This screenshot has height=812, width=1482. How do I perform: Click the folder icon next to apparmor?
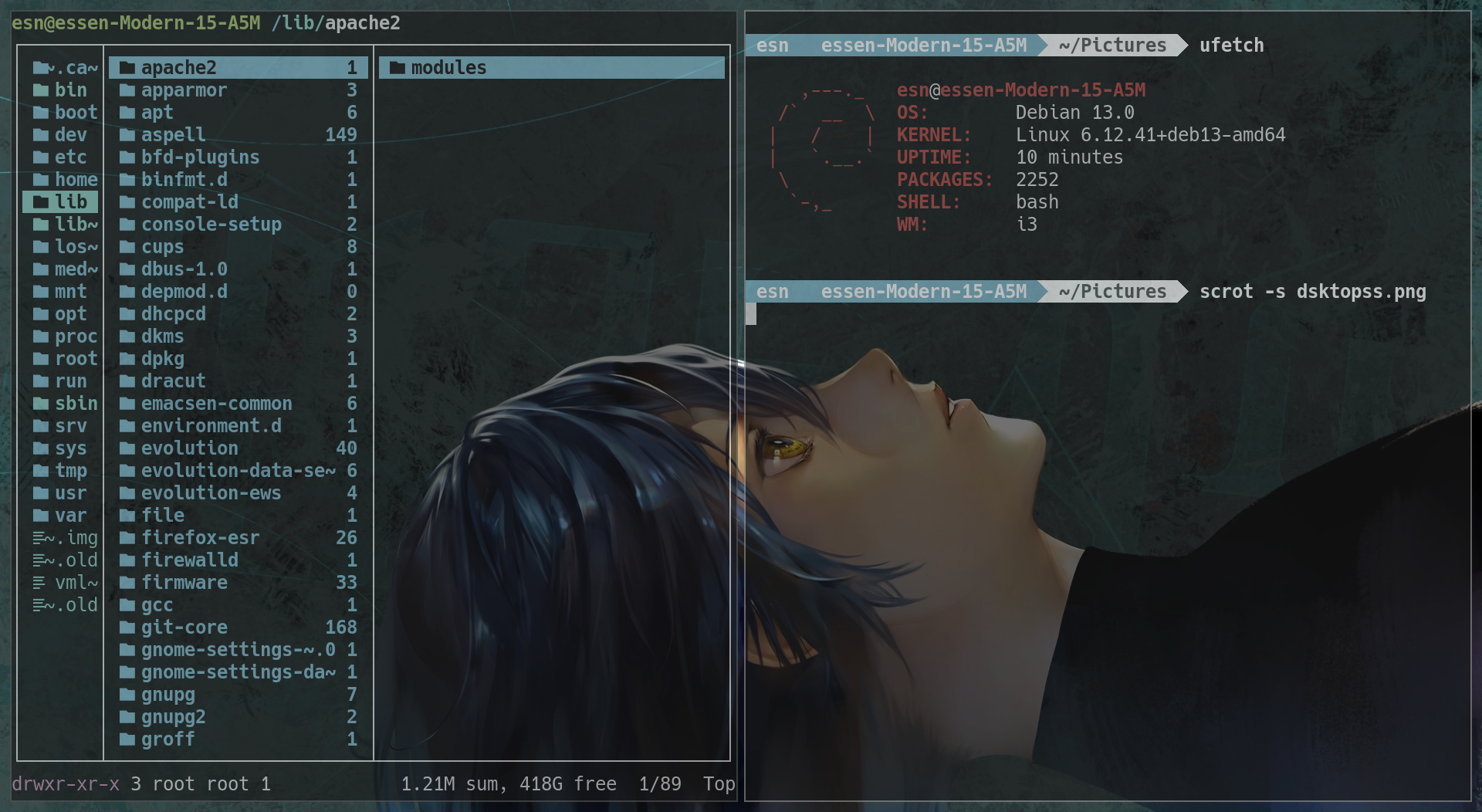(x=127, y=90)
